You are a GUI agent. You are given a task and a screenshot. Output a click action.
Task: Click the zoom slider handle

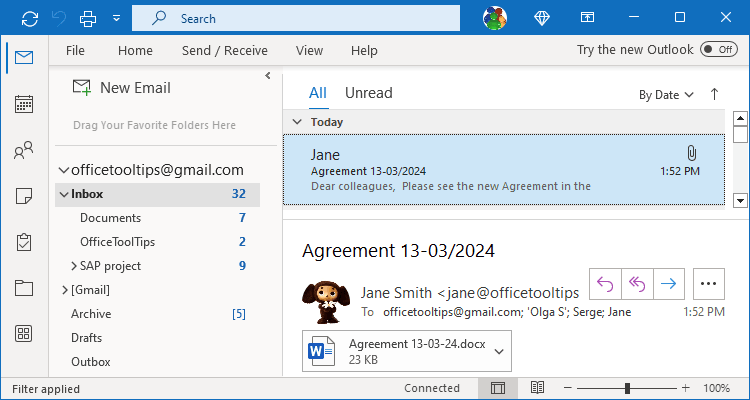(627, 388)
